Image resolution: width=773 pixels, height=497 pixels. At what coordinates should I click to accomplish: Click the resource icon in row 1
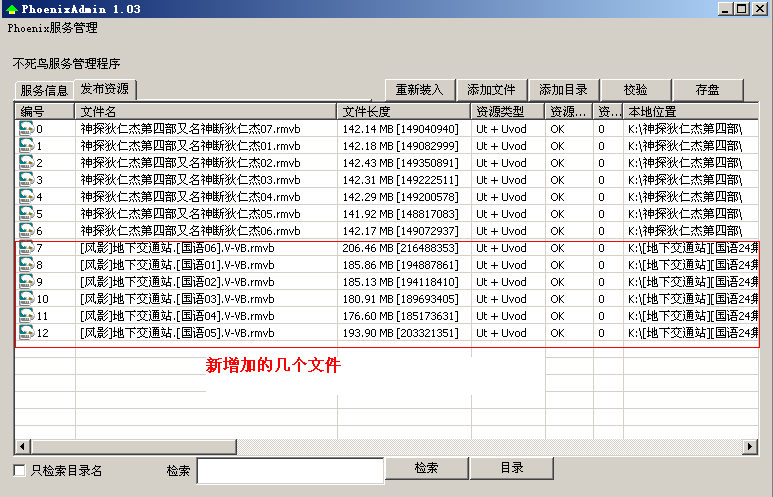26,145
